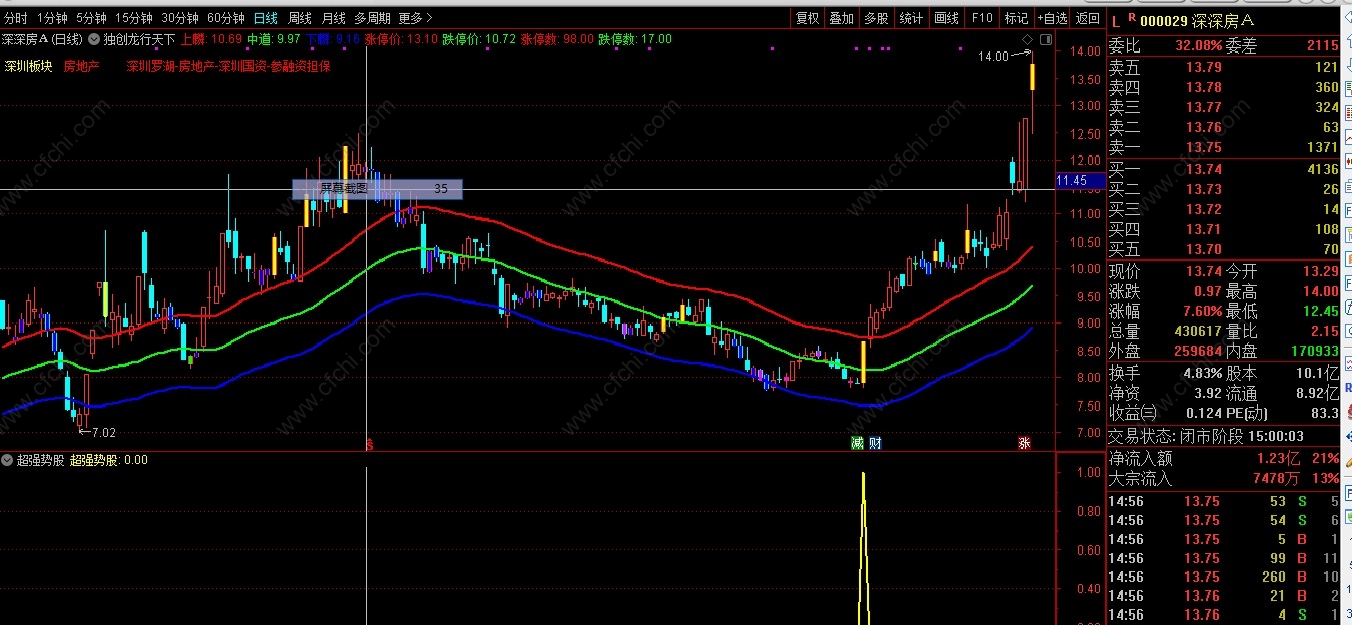Click the 标记 mark button
Screen dimensions: 1352x629
pyautogui.click(x=1016, y=18)
